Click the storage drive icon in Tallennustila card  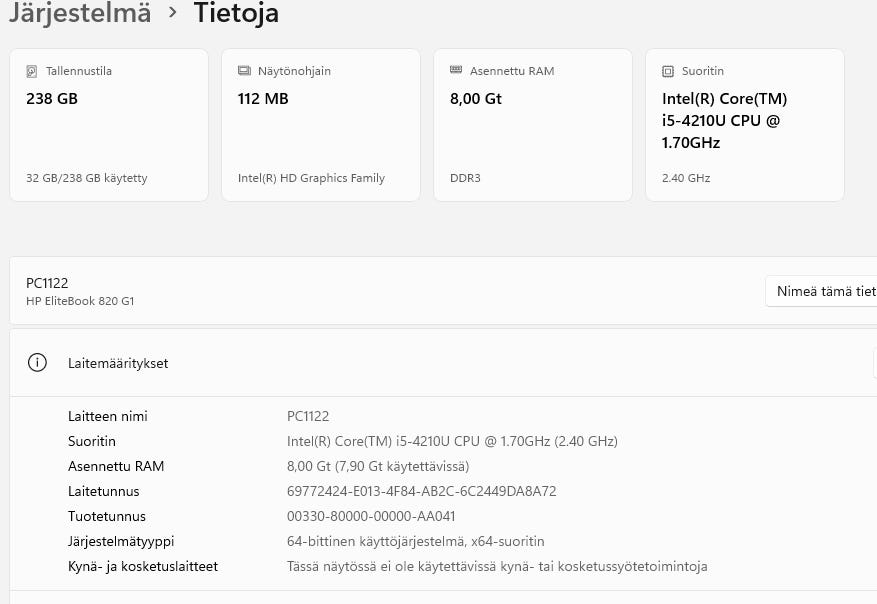point(32,71)
